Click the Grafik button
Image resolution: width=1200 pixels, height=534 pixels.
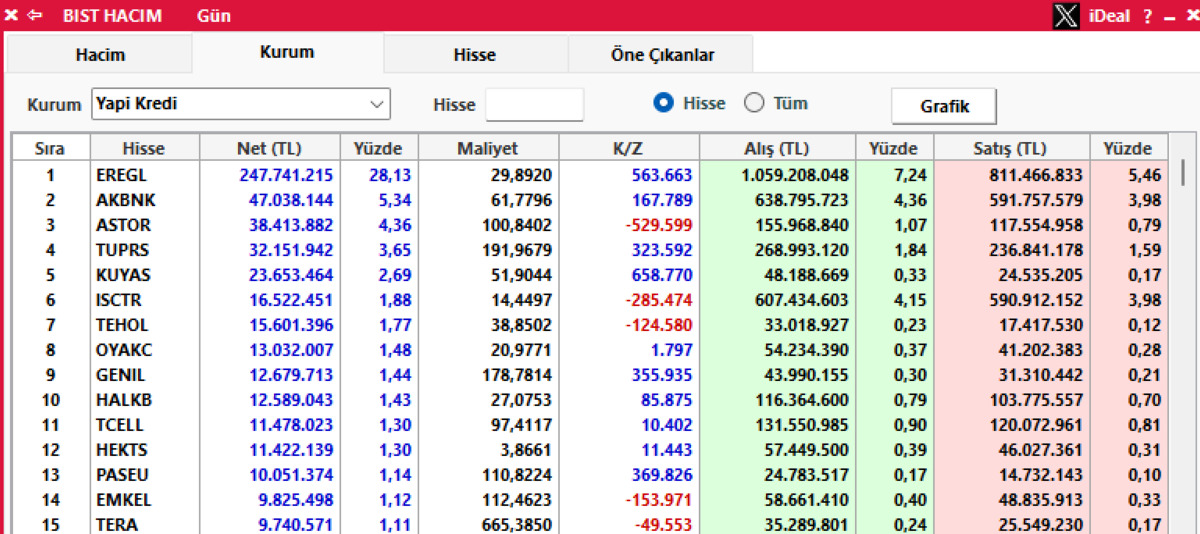point(944,105)
